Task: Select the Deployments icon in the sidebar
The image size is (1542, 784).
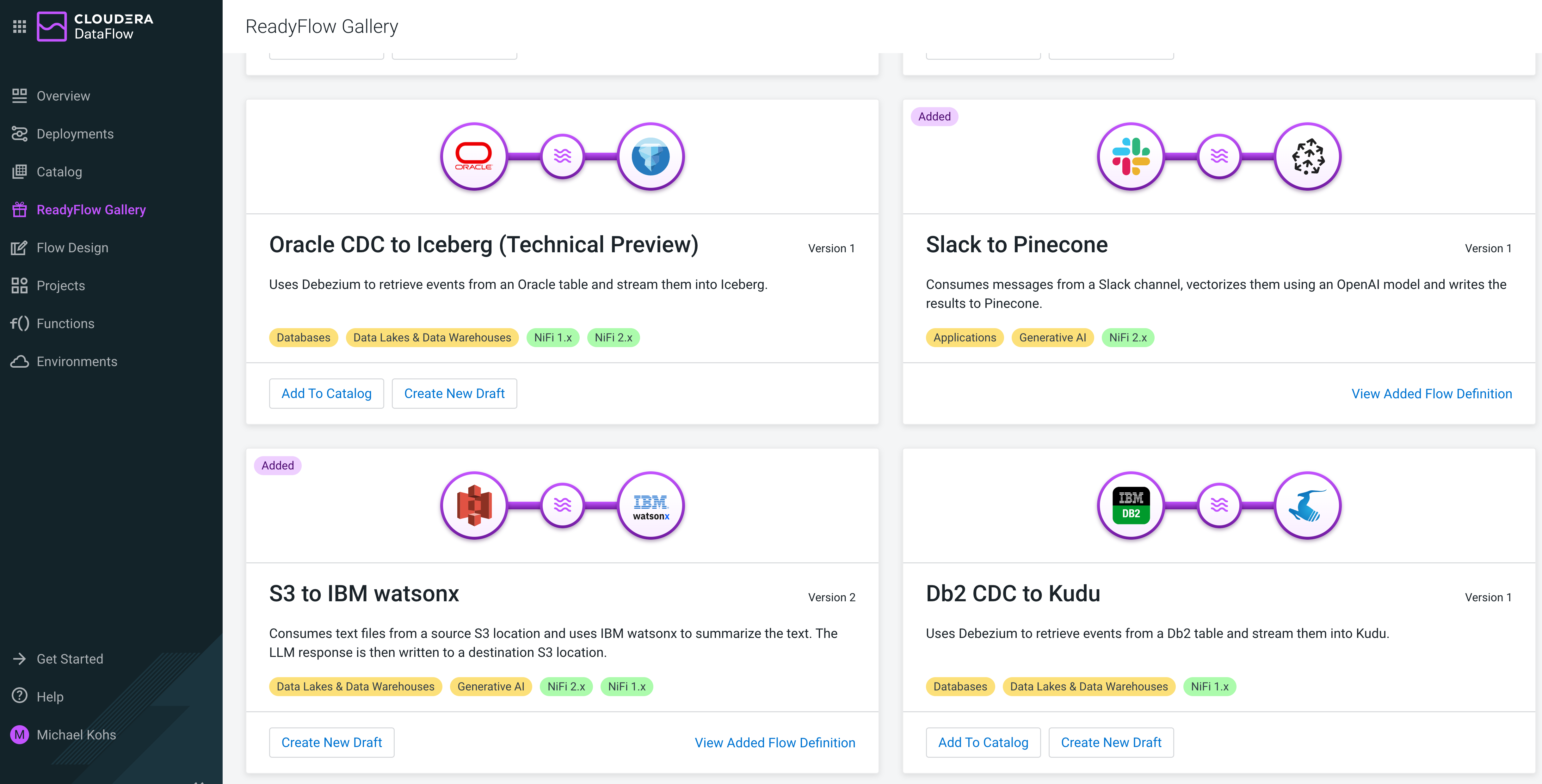Action: [20, 133]
